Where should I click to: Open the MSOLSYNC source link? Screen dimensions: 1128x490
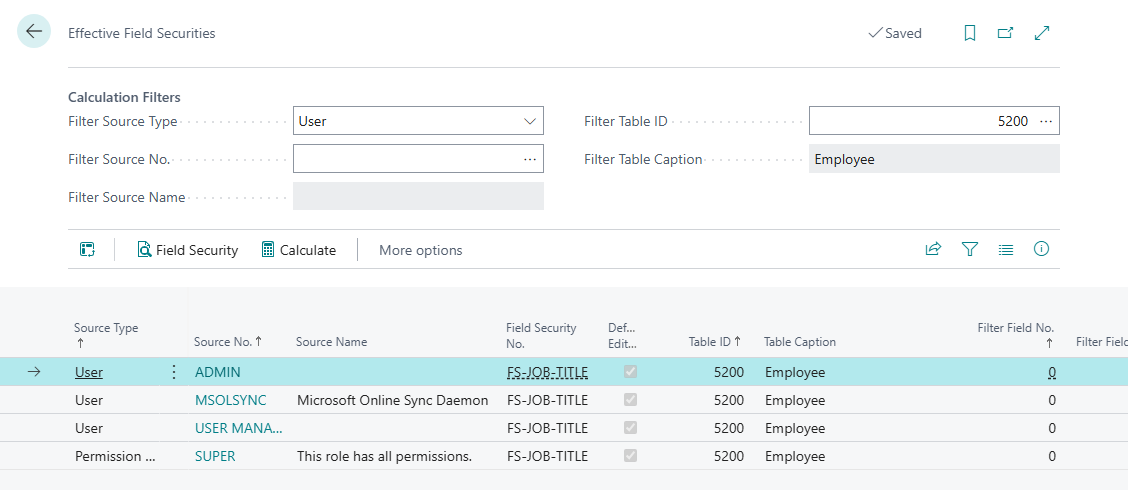pyautogui.click(x=230, y=400)
